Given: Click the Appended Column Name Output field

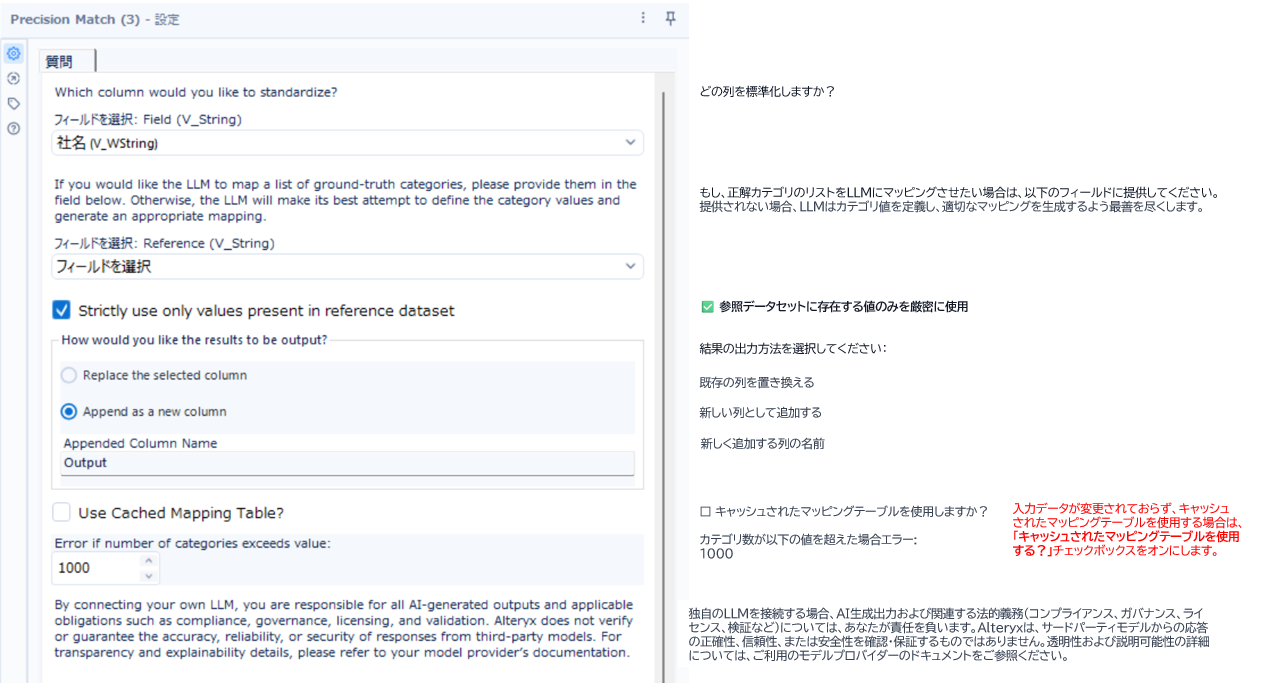Looking at the screenshot, I should [348, 464].
